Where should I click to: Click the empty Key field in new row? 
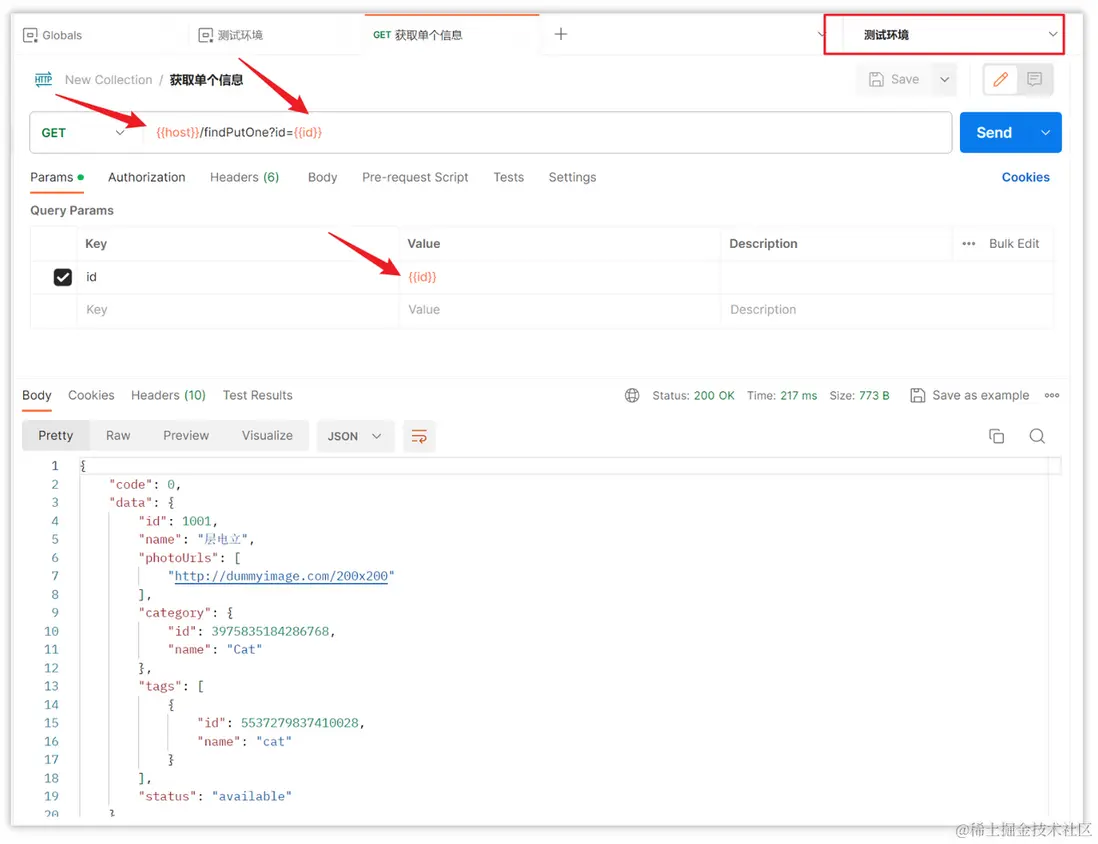[238, 310]
